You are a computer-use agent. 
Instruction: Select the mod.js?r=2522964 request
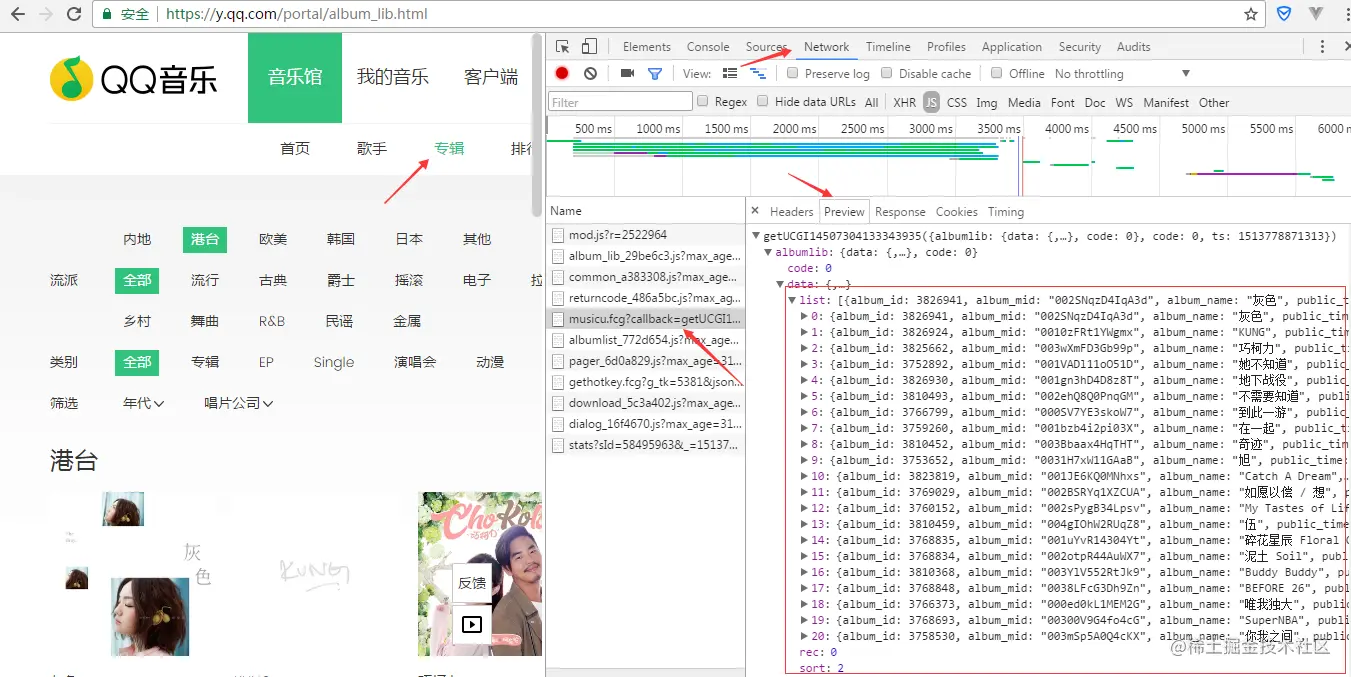(x=646, y=235)
